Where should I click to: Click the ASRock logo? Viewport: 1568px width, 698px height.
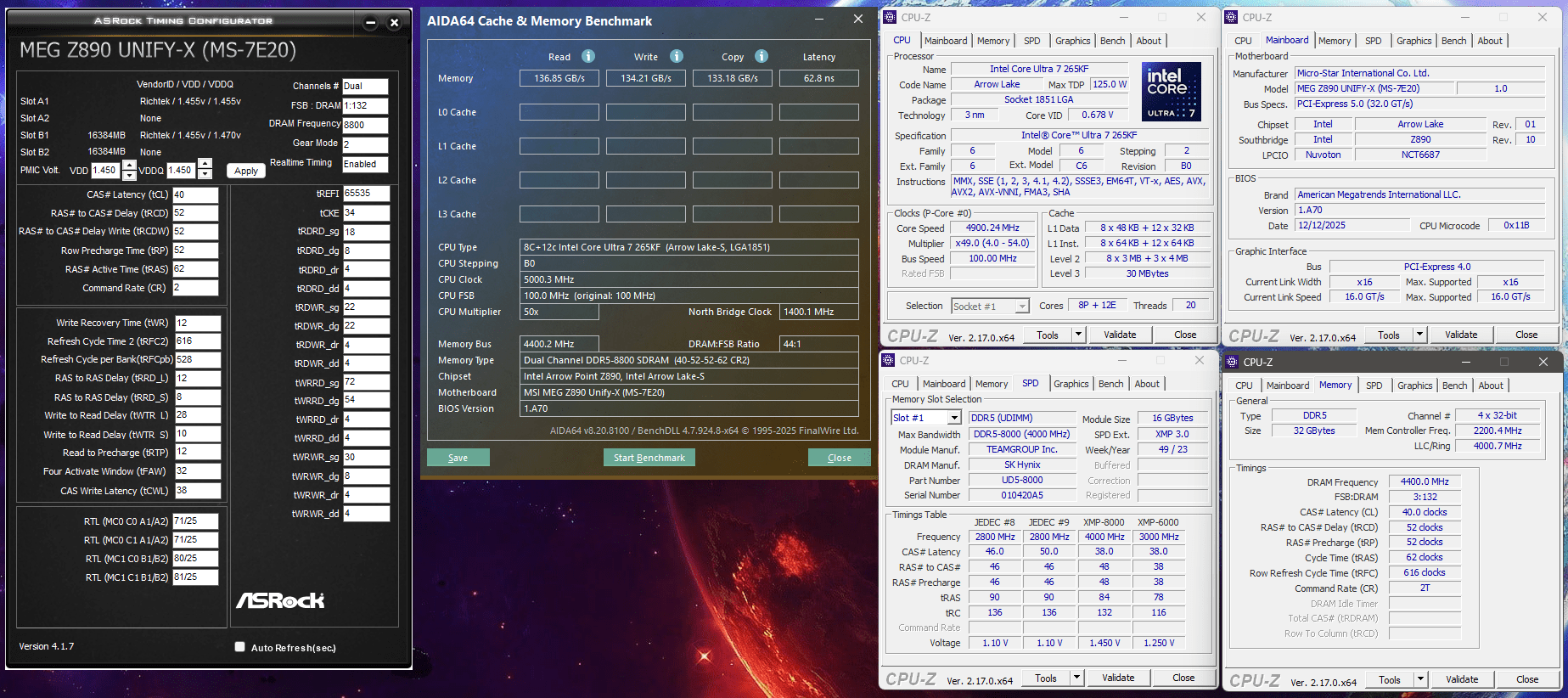click(280, 600)
